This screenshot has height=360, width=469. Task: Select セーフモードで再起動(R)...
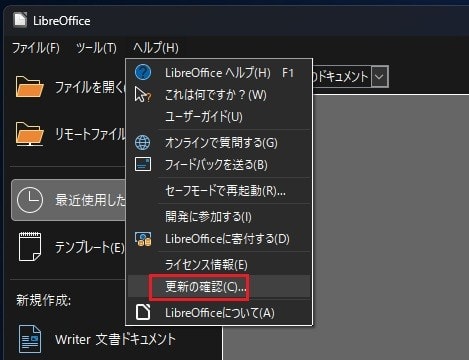pos(219,191)
